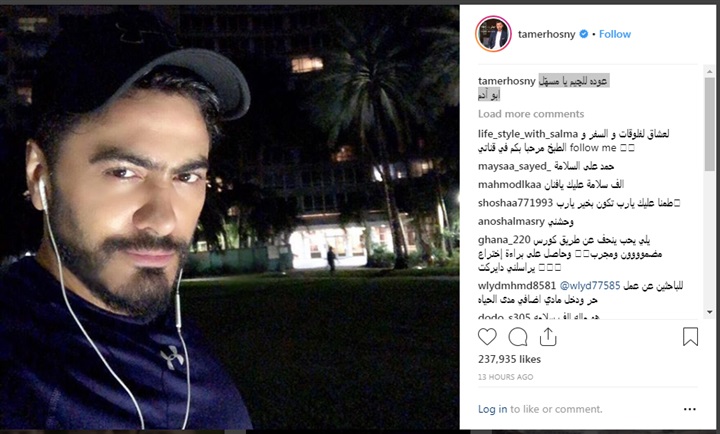Share the post with the upload arrow icon
The height and width of the screenshot is (434, 720).
[548, 337]
